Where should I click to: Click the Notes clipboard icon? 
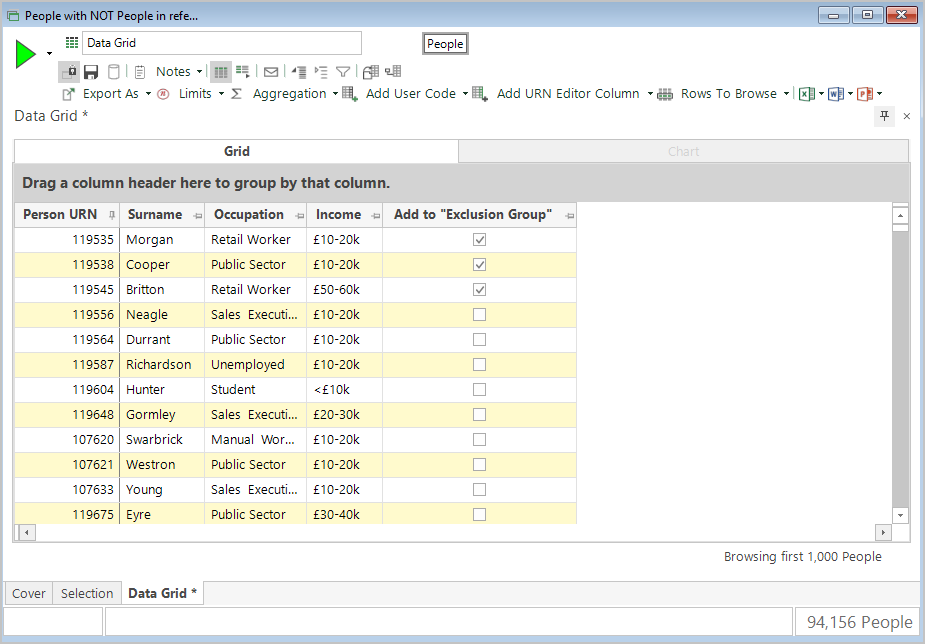click(140, 72)
